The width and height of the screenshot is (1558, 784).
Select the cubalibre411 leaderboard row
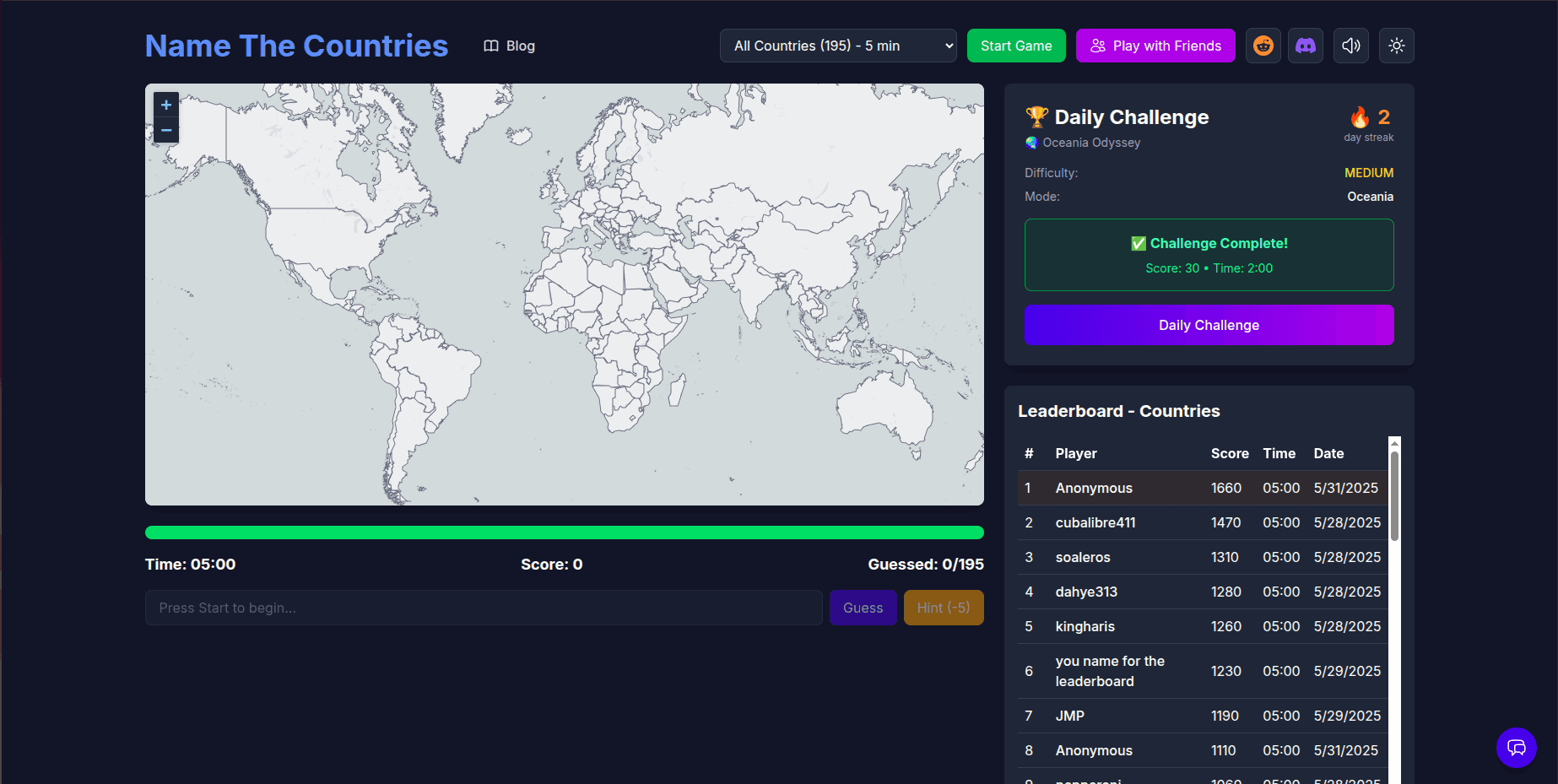(1203, 522)
